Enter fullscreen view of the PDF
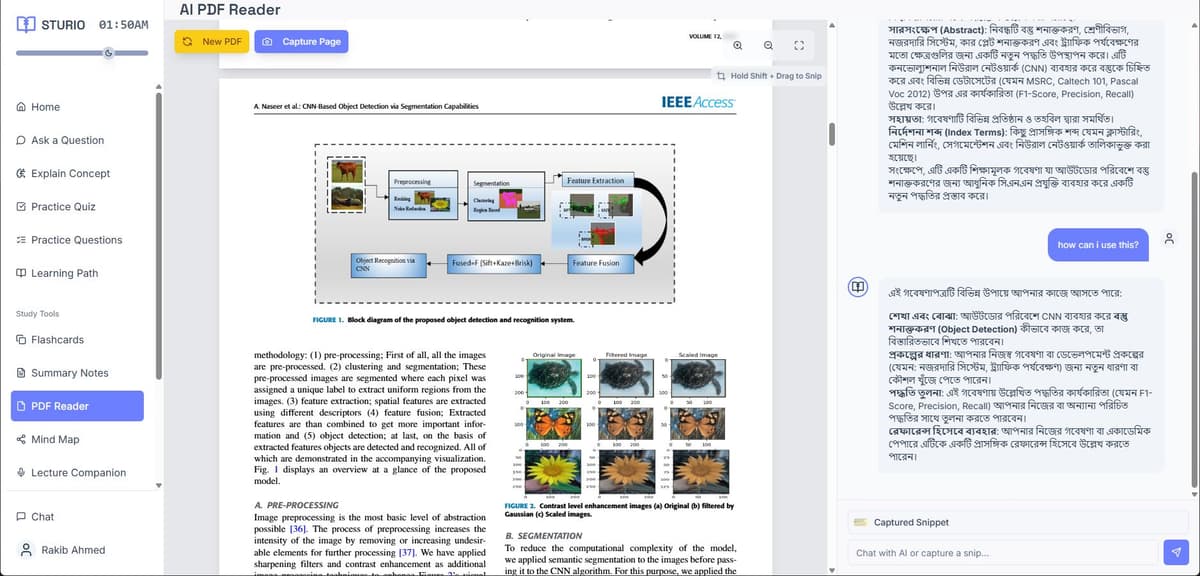Viewport: 1200px width, 576px height. click(x=798, y=46)
